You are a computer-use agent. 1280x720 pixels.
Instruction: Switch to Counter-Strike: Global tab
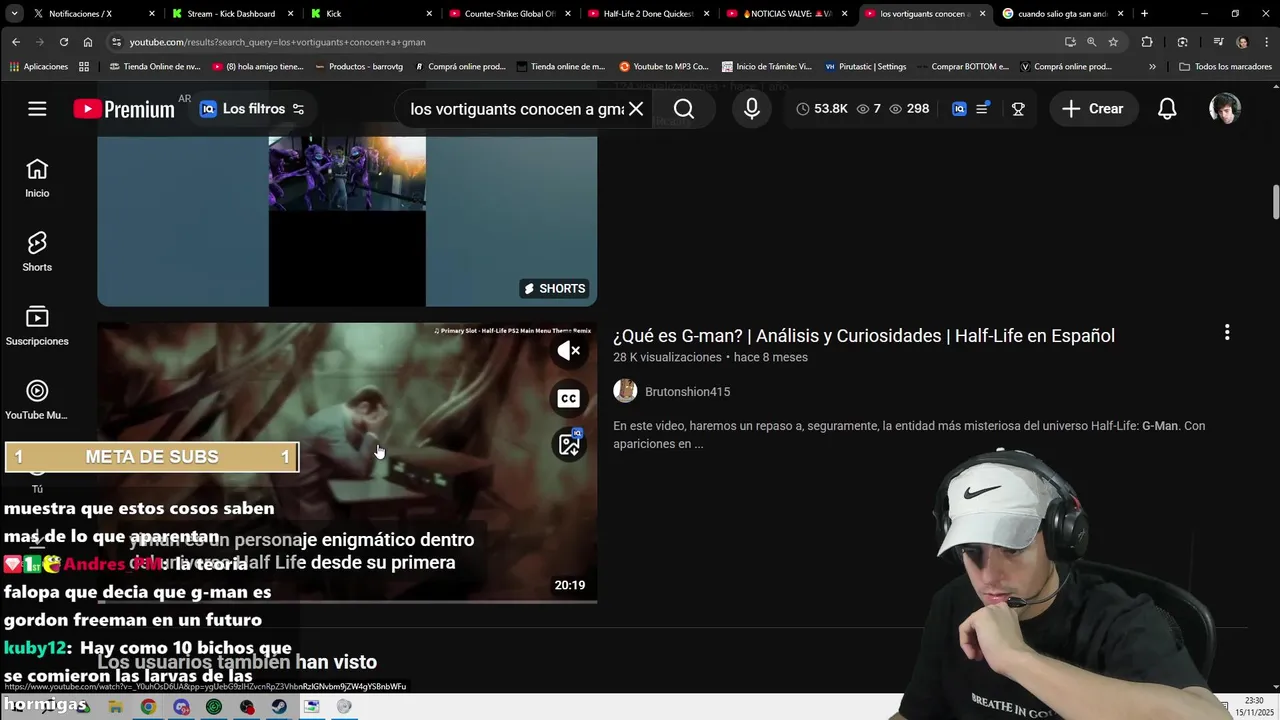coord(508,14)
